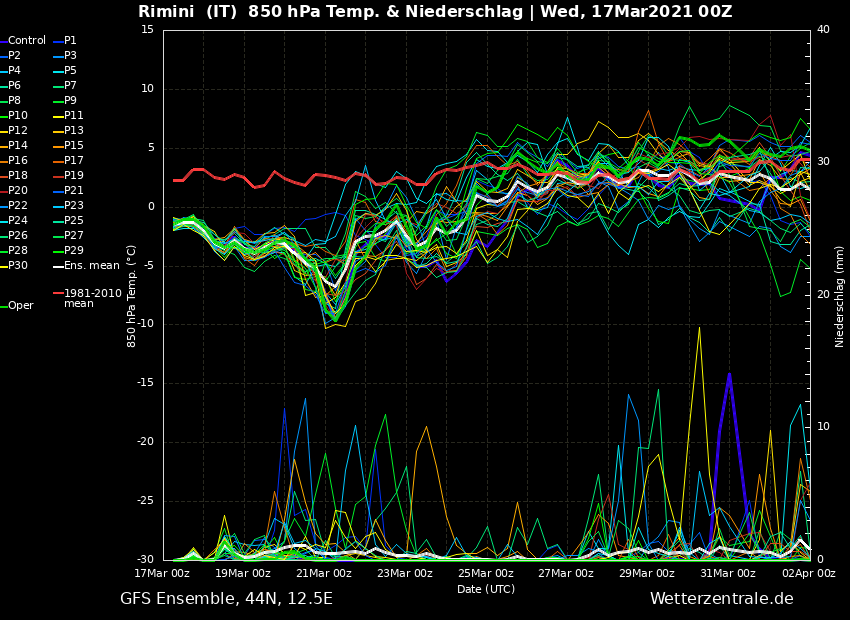Click the P23 legend label
Image resolution: width=850 pixels, height=620 pixels.
(x=74, y=205)
